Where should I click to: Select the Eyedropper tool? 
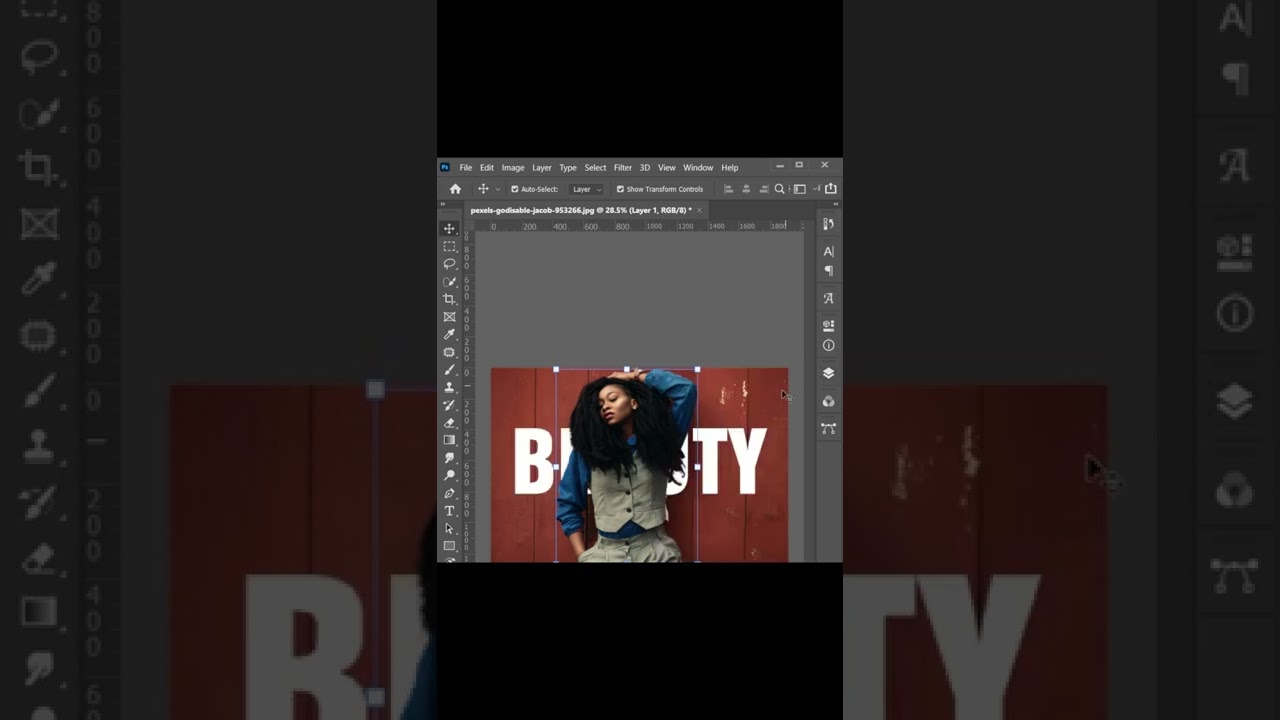pyautogui.click(x=449, y=334)
